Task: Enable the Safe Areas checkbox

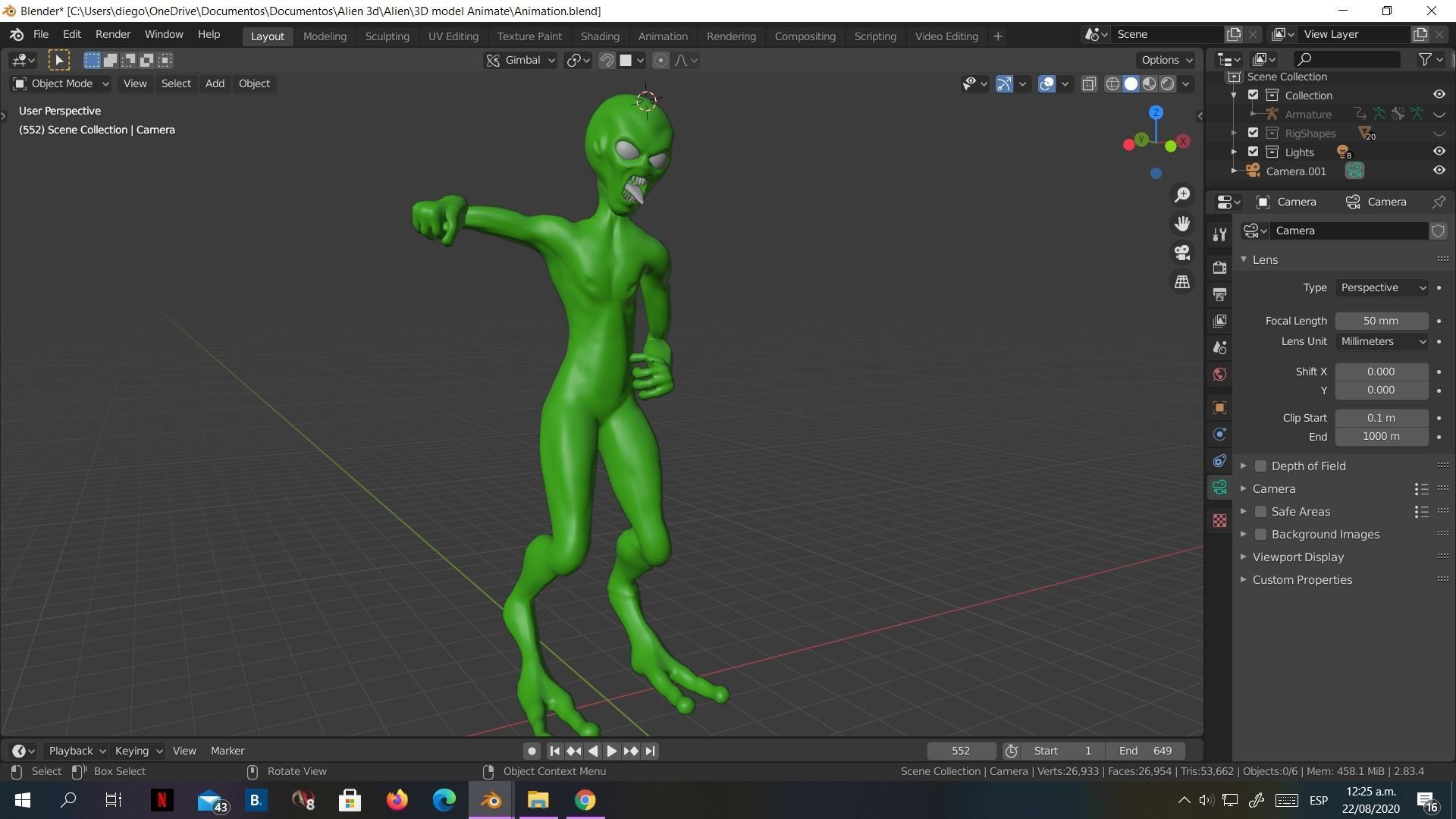Action: pos(1260,511)
